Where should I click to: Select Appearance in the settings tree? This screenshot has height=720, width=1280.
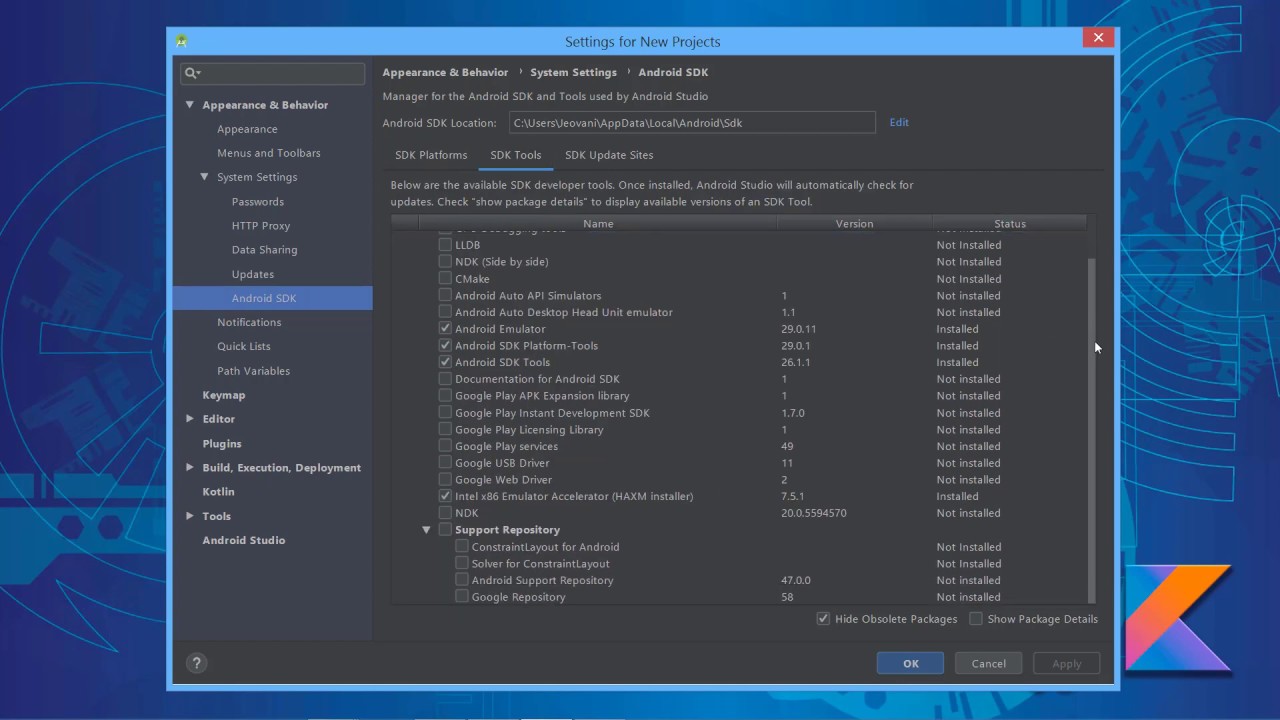pyautogui.click(x=247, y=129)
